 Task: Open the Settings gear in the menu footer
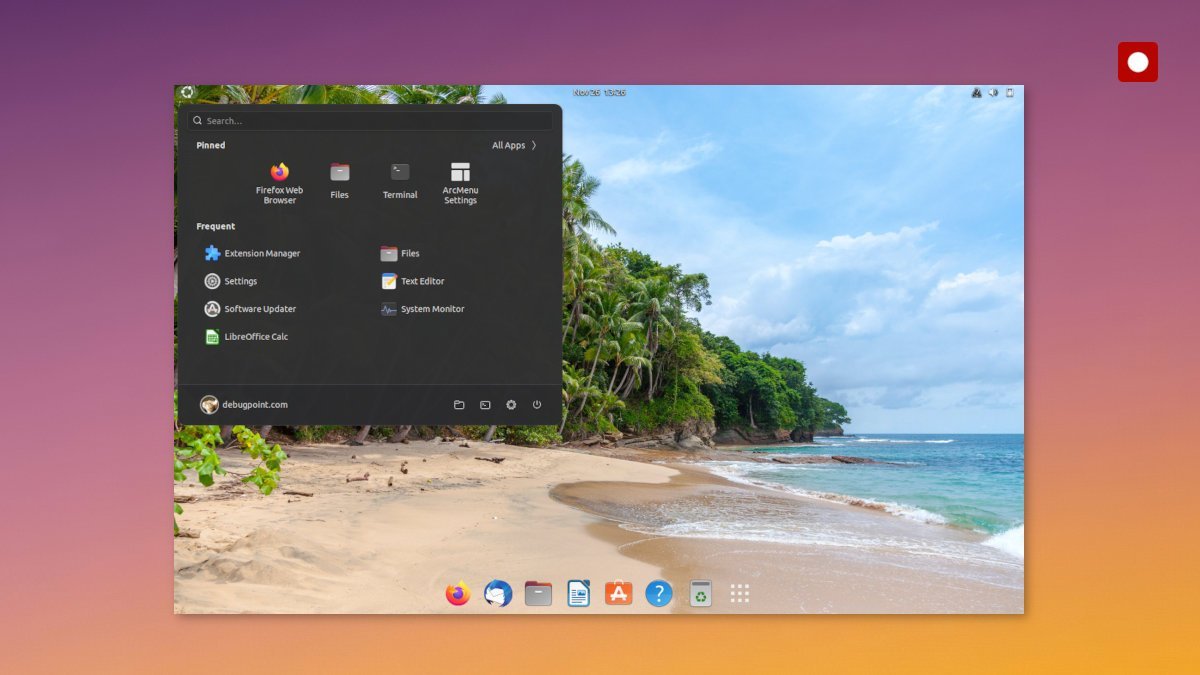[511, 405]
